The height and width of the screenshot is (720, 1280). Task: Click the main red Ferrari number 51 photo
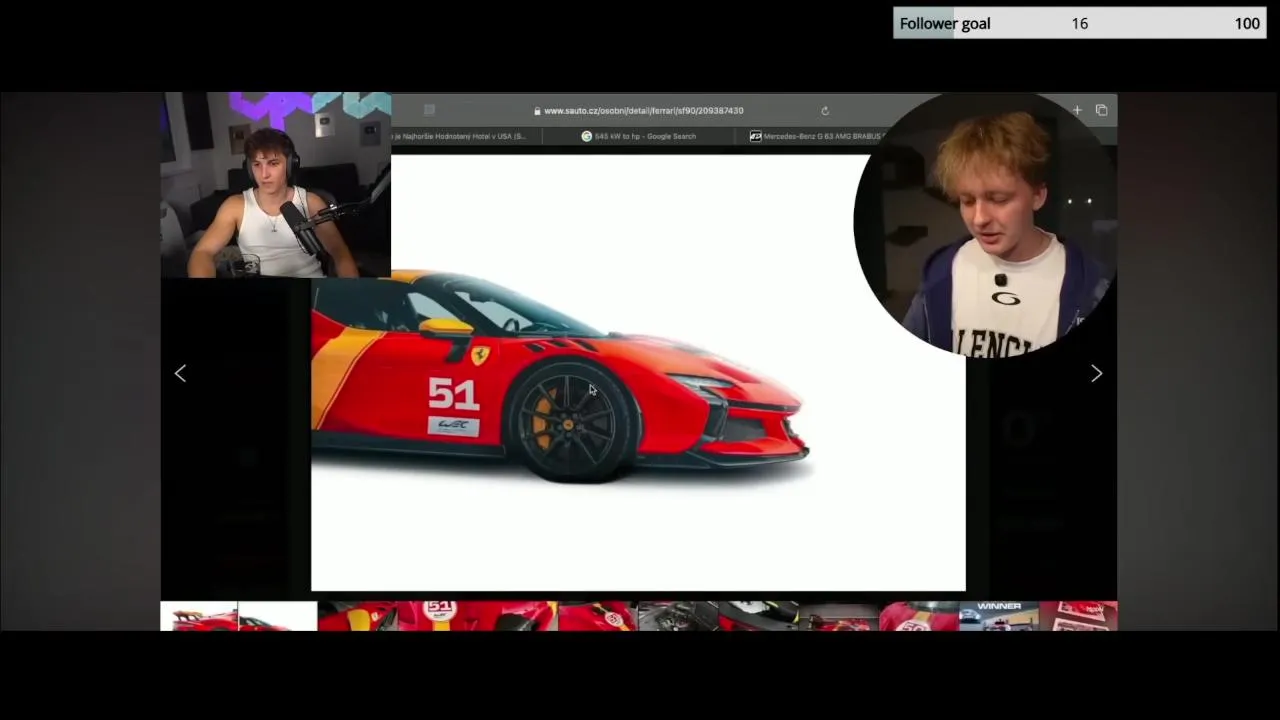coord(638,373)
